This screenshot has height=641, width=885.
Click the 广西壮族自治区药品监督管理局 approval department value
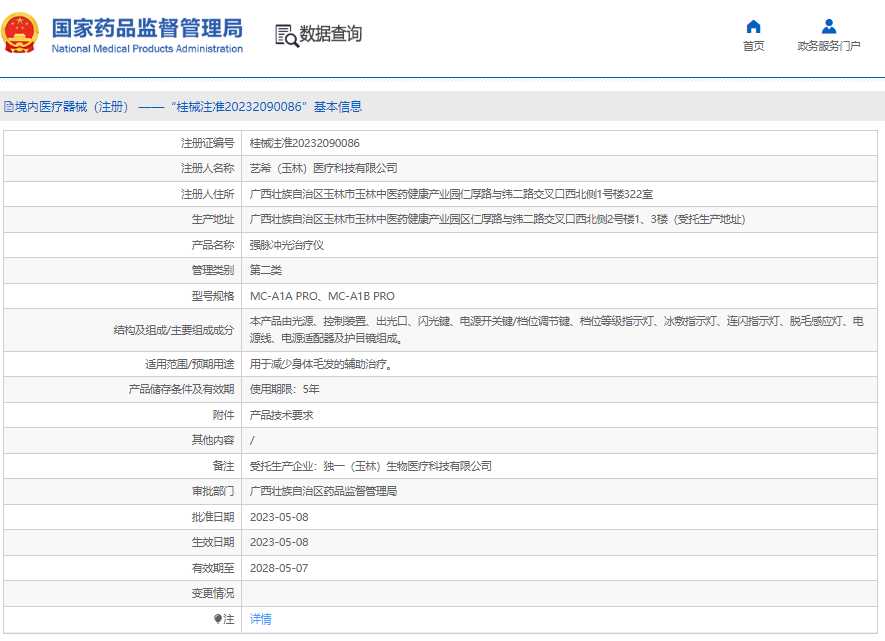[x=323, y=491]
